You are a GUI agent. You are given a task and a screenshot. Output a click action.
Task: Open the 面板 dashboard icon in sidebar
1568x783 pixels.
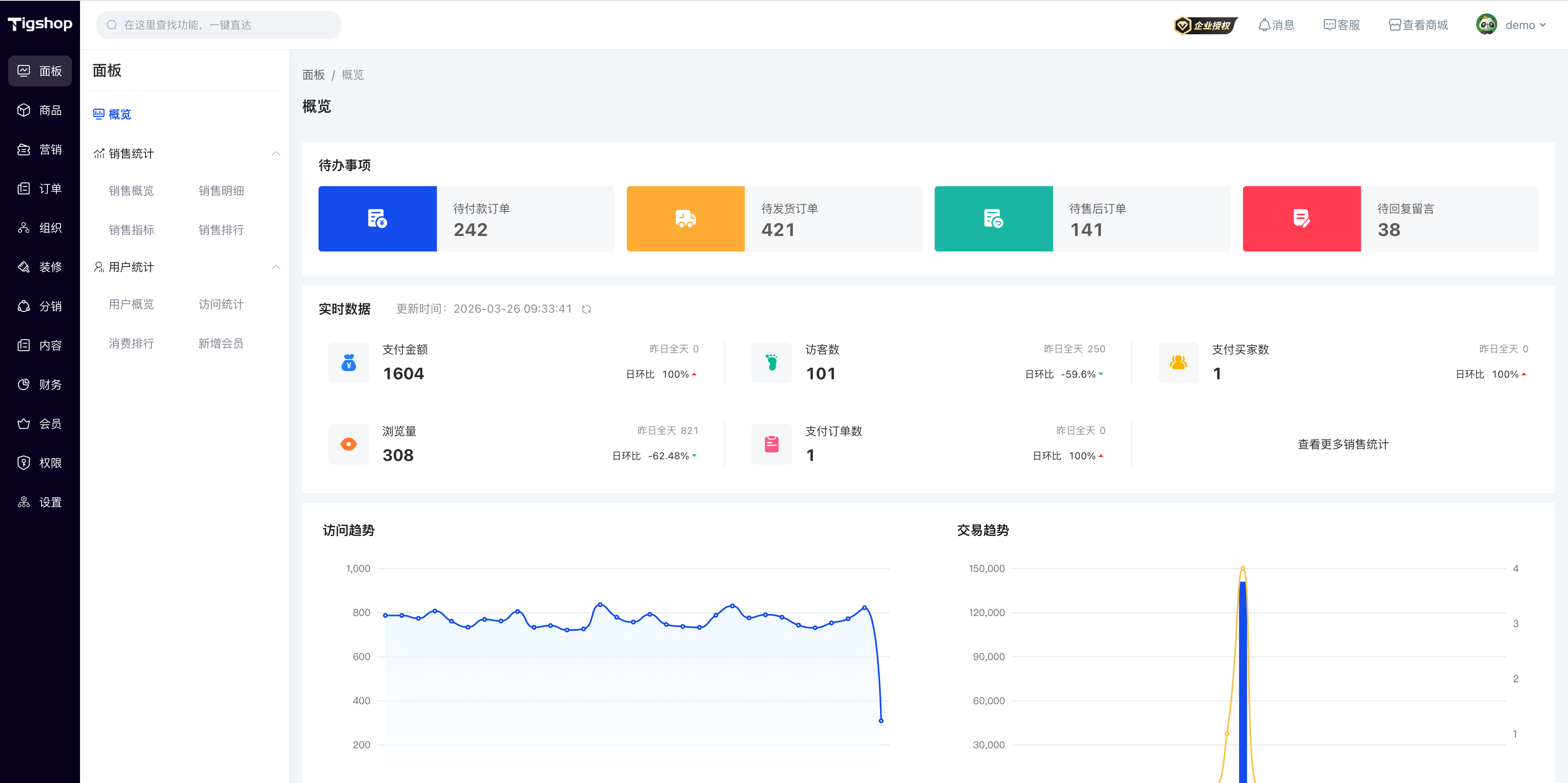[24, 71]
